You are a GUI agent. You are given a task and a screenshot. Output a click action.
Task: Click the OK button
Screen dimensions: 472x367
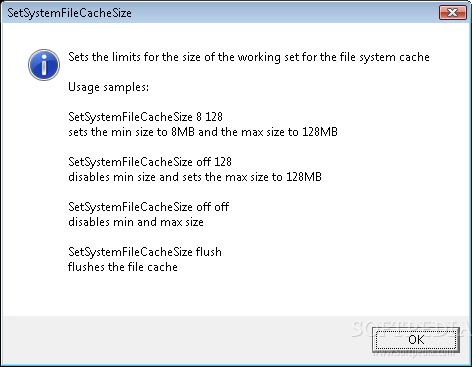coord(416,340)
